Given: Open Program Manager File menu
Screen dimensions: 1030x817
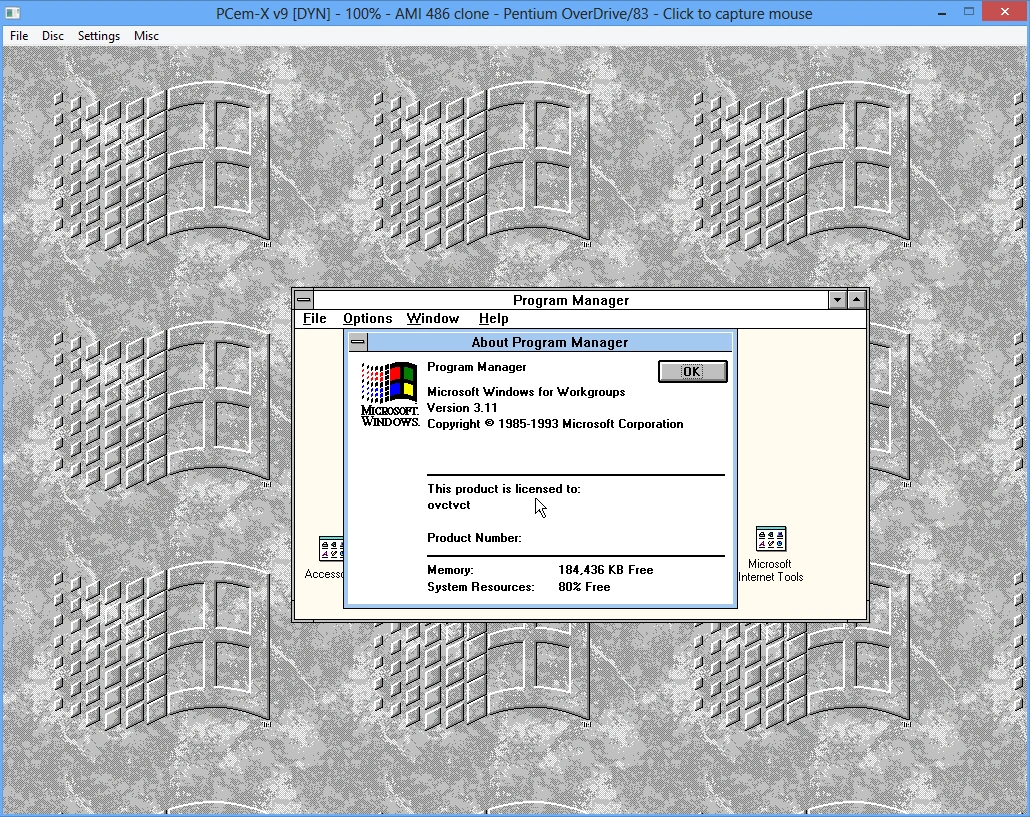Looking at the screenshot, I should (315, 319).
